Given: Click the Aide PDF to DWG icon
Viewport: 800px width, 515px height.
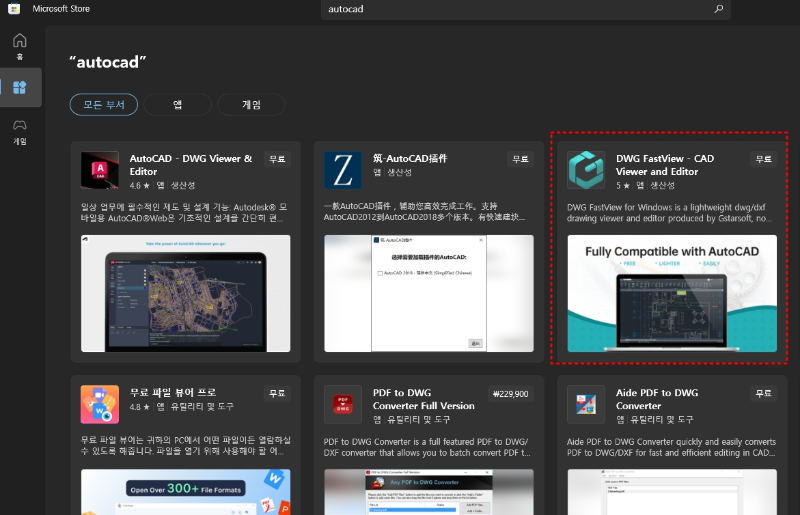Looking at the screenshot, I should tap(586, 404).
